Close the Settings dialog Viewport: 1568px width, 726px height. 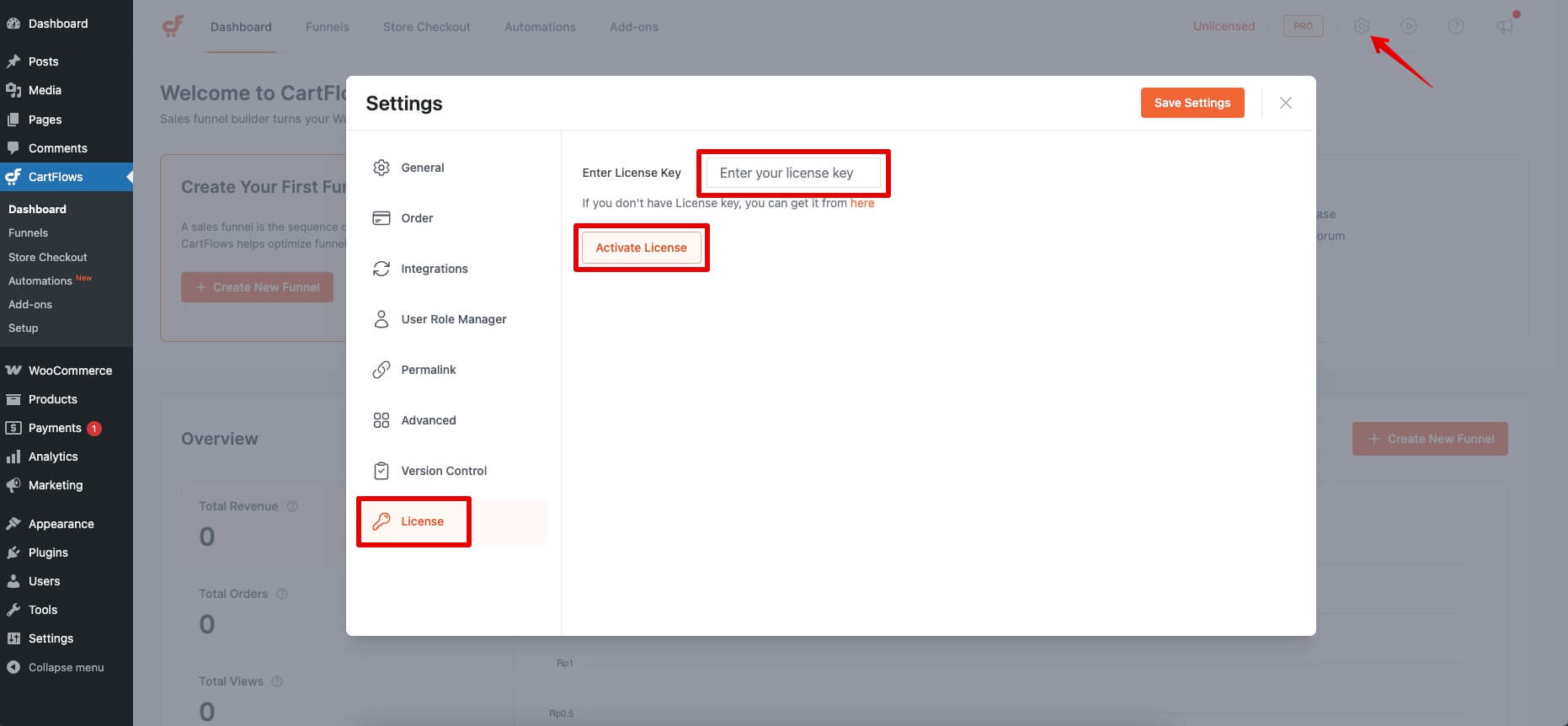point(1285,103)
